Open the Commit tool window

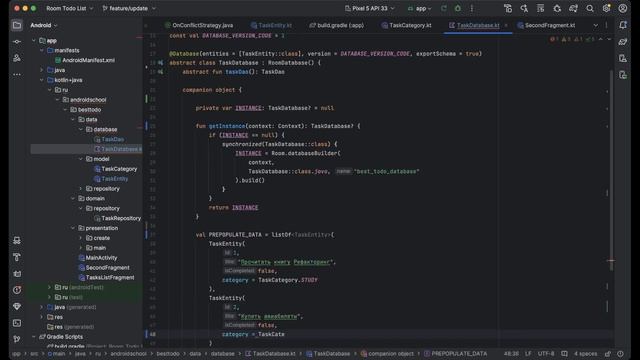click(x=17, y=42)
